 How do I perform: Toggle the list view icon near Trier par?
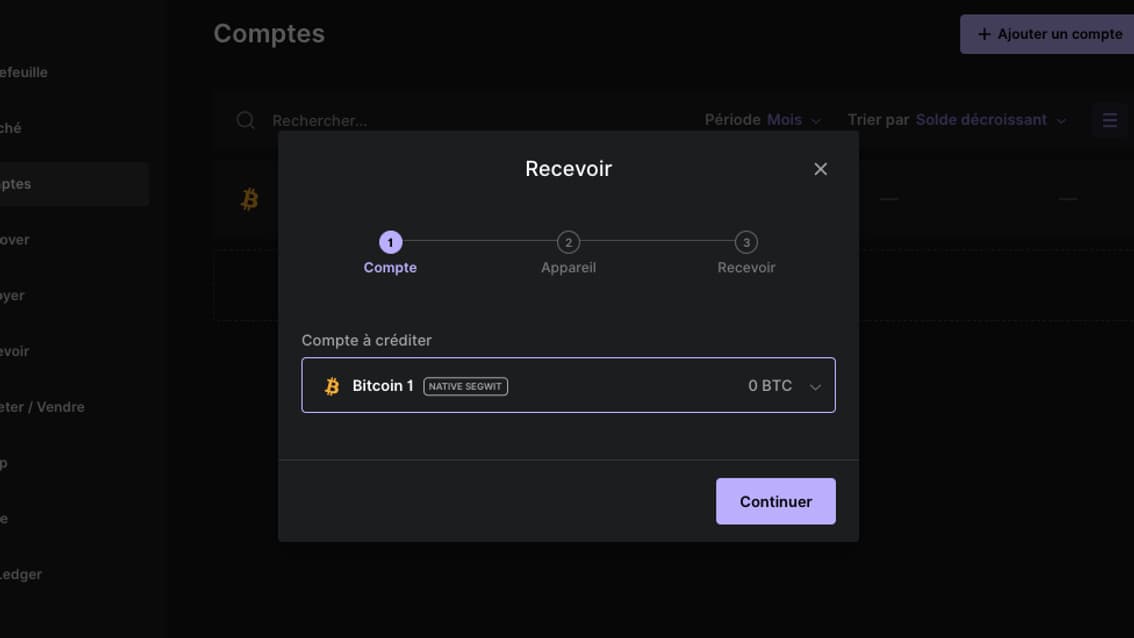point(1109,120)
